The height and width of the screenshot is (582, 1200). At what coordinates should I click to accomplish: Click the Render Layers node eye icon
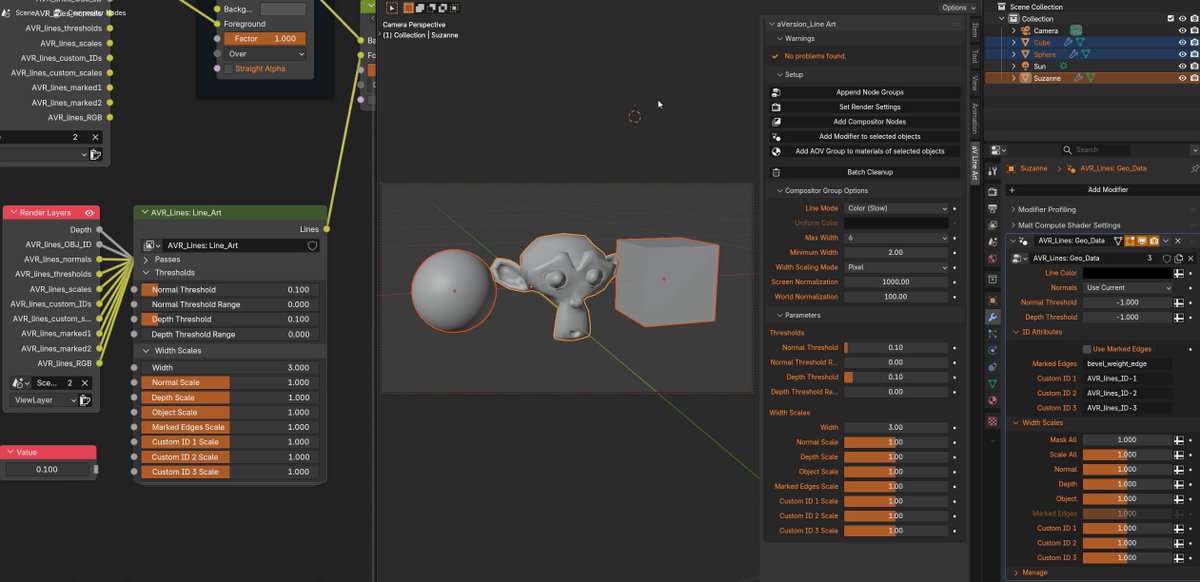pyautogui.click(x=90, y=213)
